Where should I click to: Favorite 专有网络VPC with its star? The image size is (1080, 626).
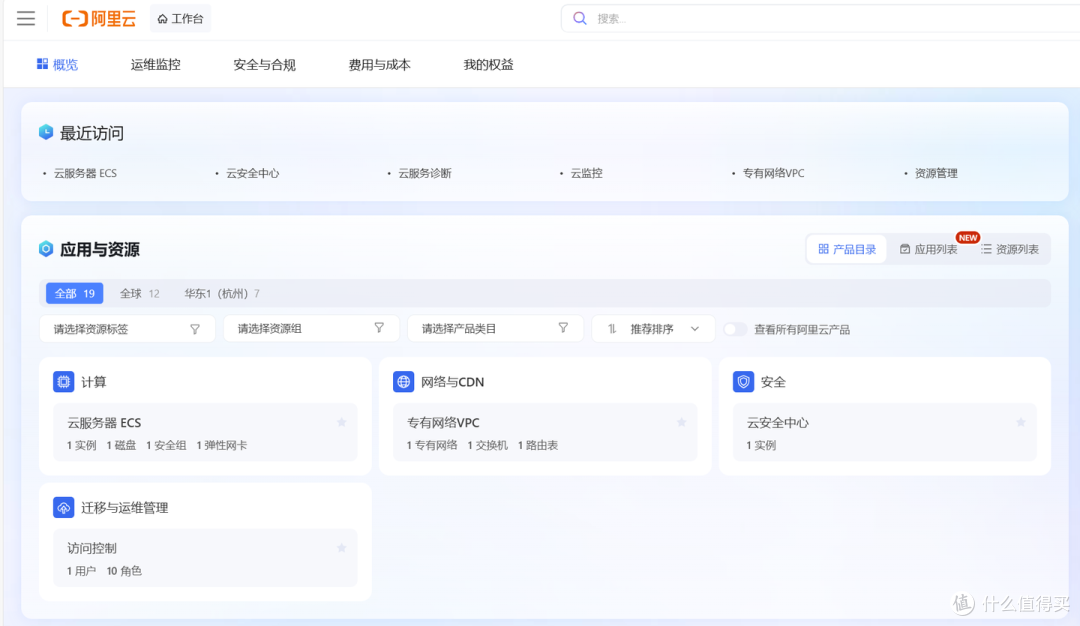681,422
